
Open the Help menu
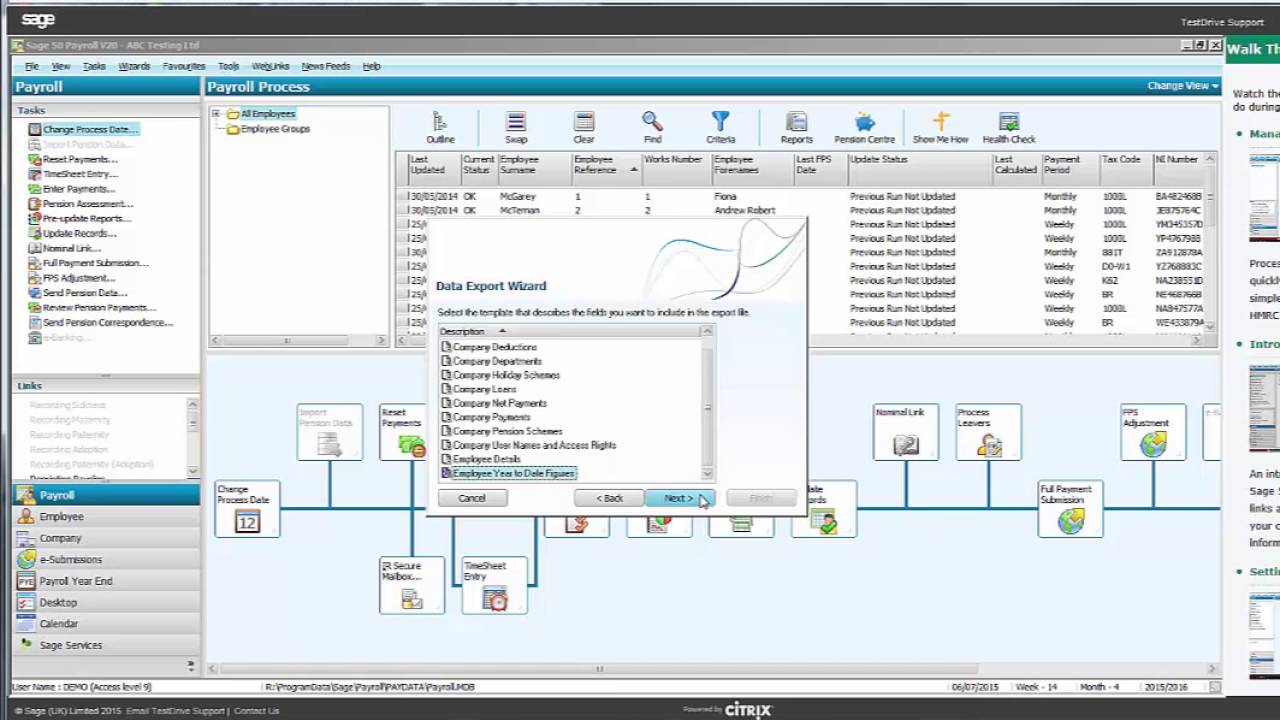coord(372,66)
